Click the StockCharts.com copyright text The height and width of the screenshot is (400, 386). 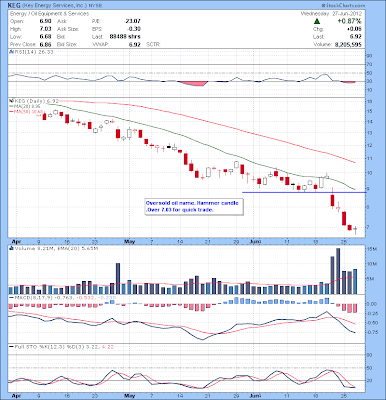(x=344, y=6)
